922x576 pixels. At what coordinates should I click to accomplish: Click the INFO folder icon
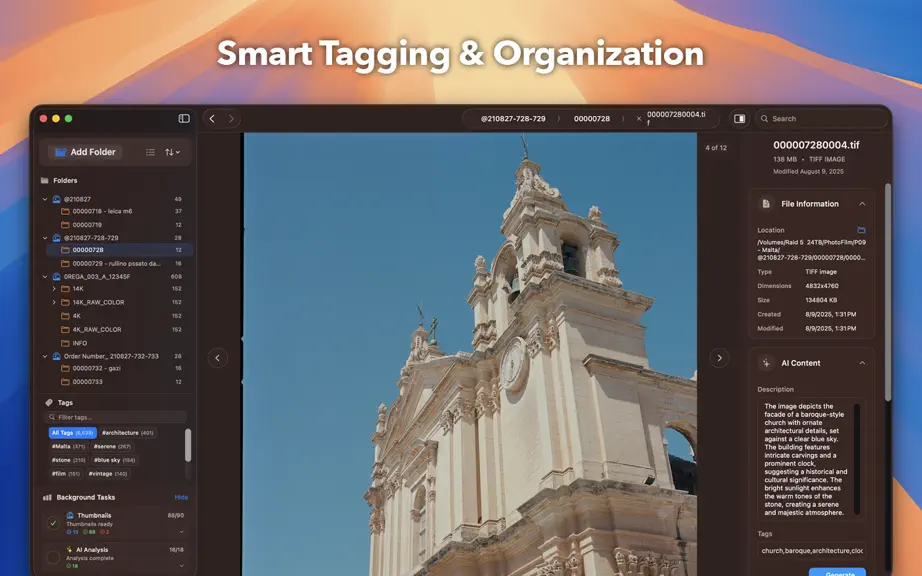65,343
